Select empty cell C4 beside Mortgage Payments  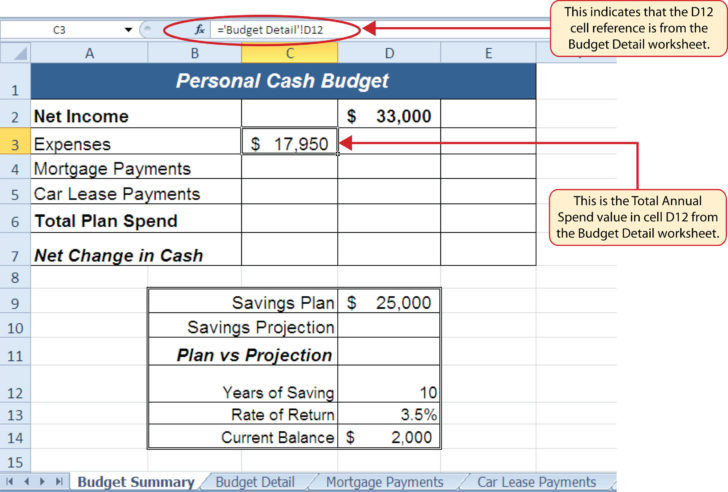pyautogui.click(x=290, y=167)
